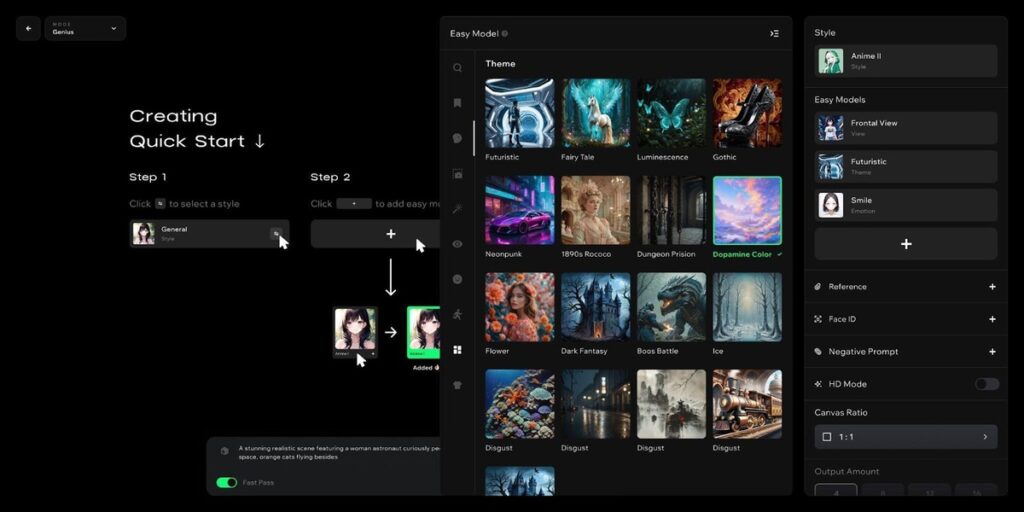Add Face ID with the plus
Image resolution: width=1024 pixels, height=512 pixels.
992,319
